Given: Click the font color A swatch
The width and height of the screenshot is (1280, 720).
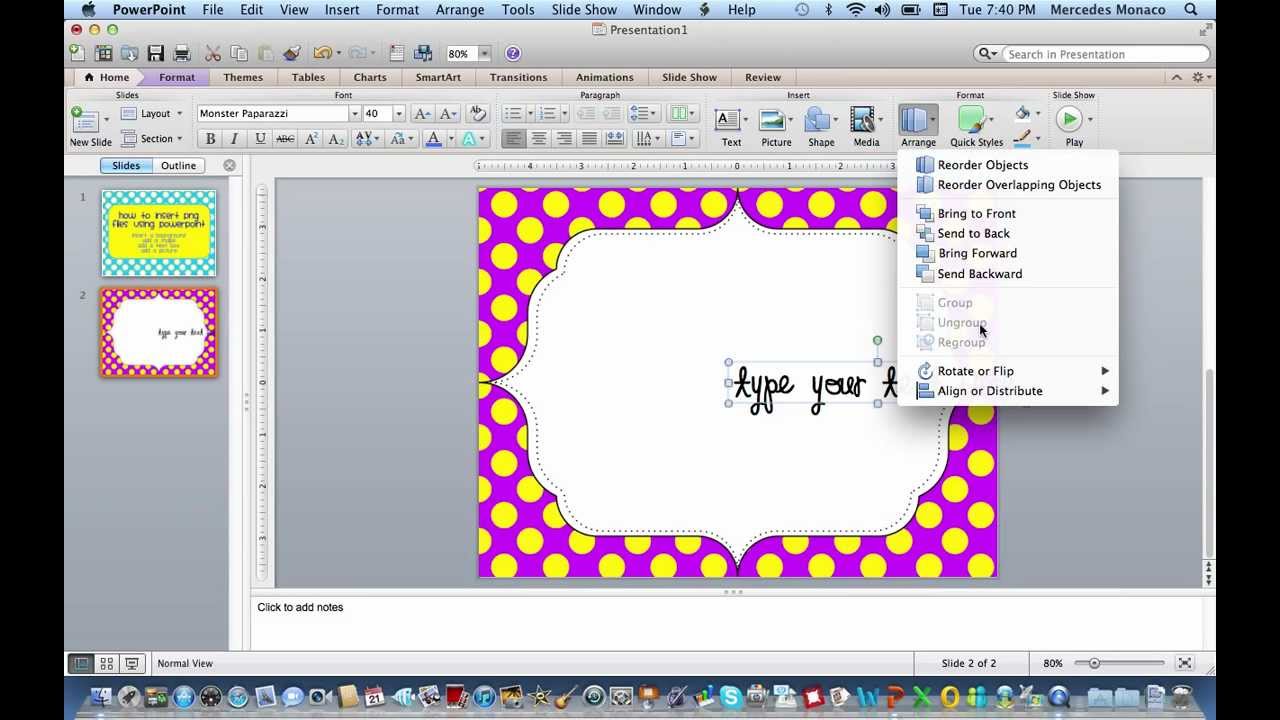Looking at the screenshot, I should click(x=432, y=139).
